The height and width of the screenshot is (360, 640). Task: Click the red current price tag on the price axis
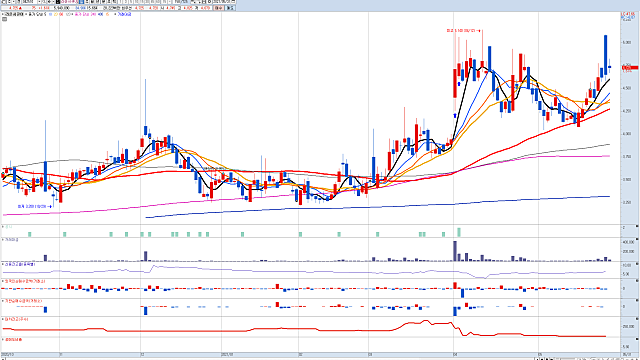pyautogui.click(x=630, y=67)
